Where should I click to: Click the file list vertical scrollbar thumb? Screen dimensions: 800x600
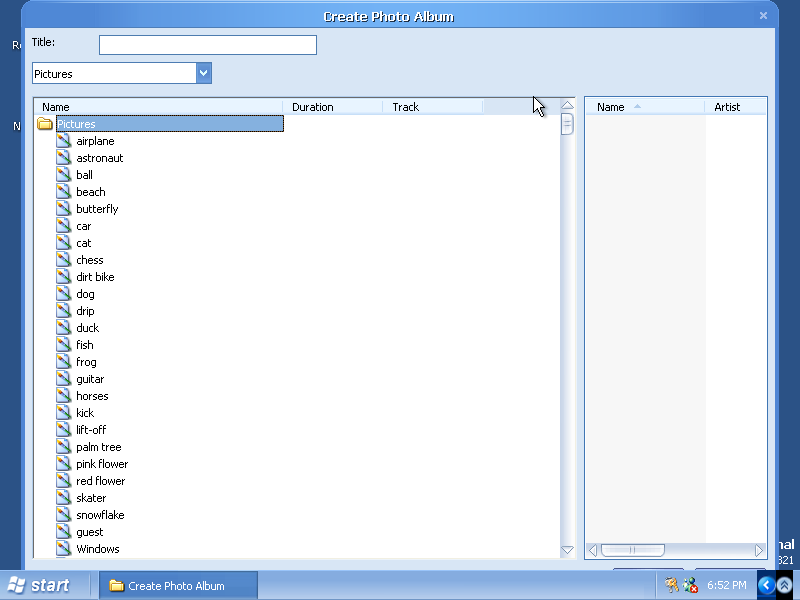pos(567,124)
